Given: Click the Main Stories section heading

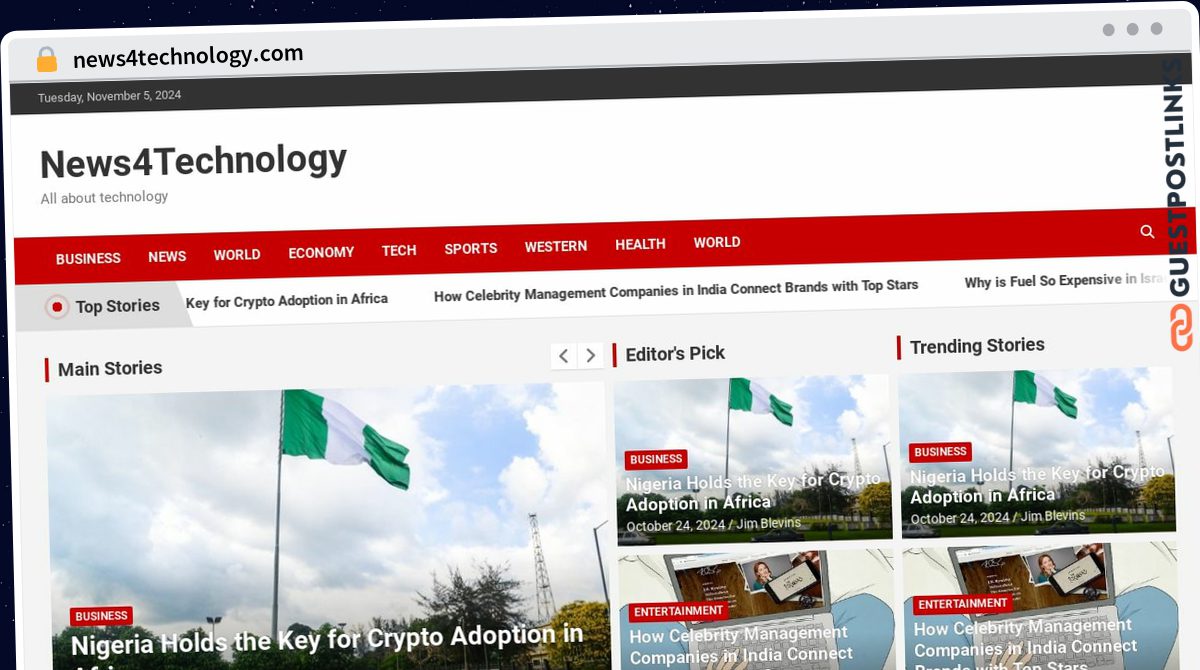Looking at the screenshot, I should (110, 368).
